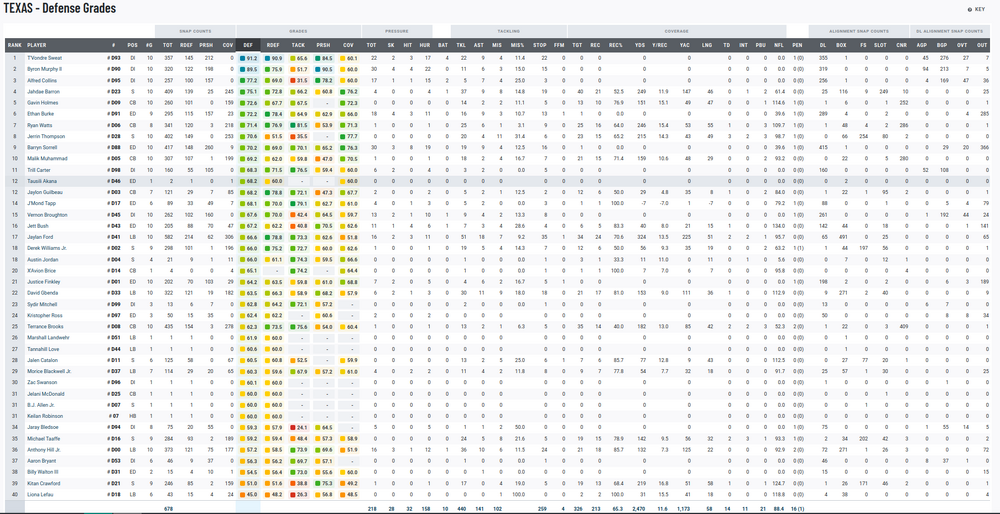The width and height of the screenshot is (1000, 514).
Task: Click the TACK grade column header
Action: [298, 45]
